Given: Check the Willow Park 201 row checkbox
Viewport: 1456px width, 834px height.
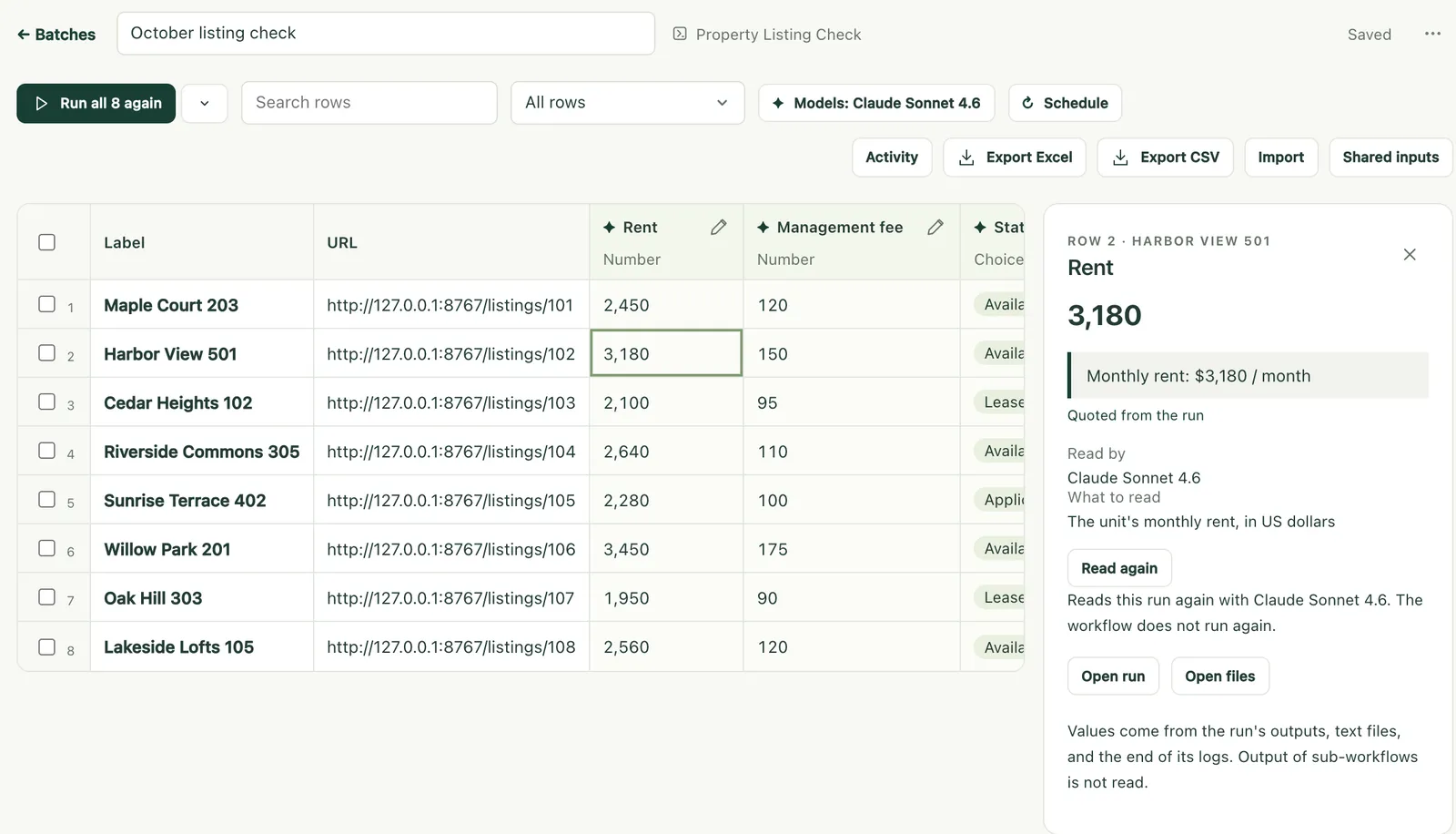Looking at the screenshot, I should click(x=47, y=548).
